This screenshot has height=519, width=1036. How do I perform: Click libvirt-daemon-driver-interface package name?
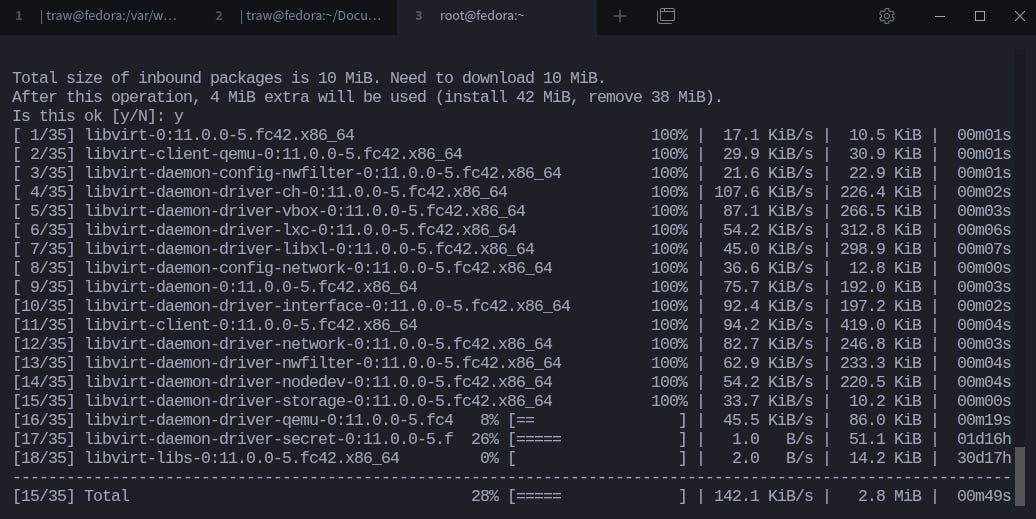328,306
